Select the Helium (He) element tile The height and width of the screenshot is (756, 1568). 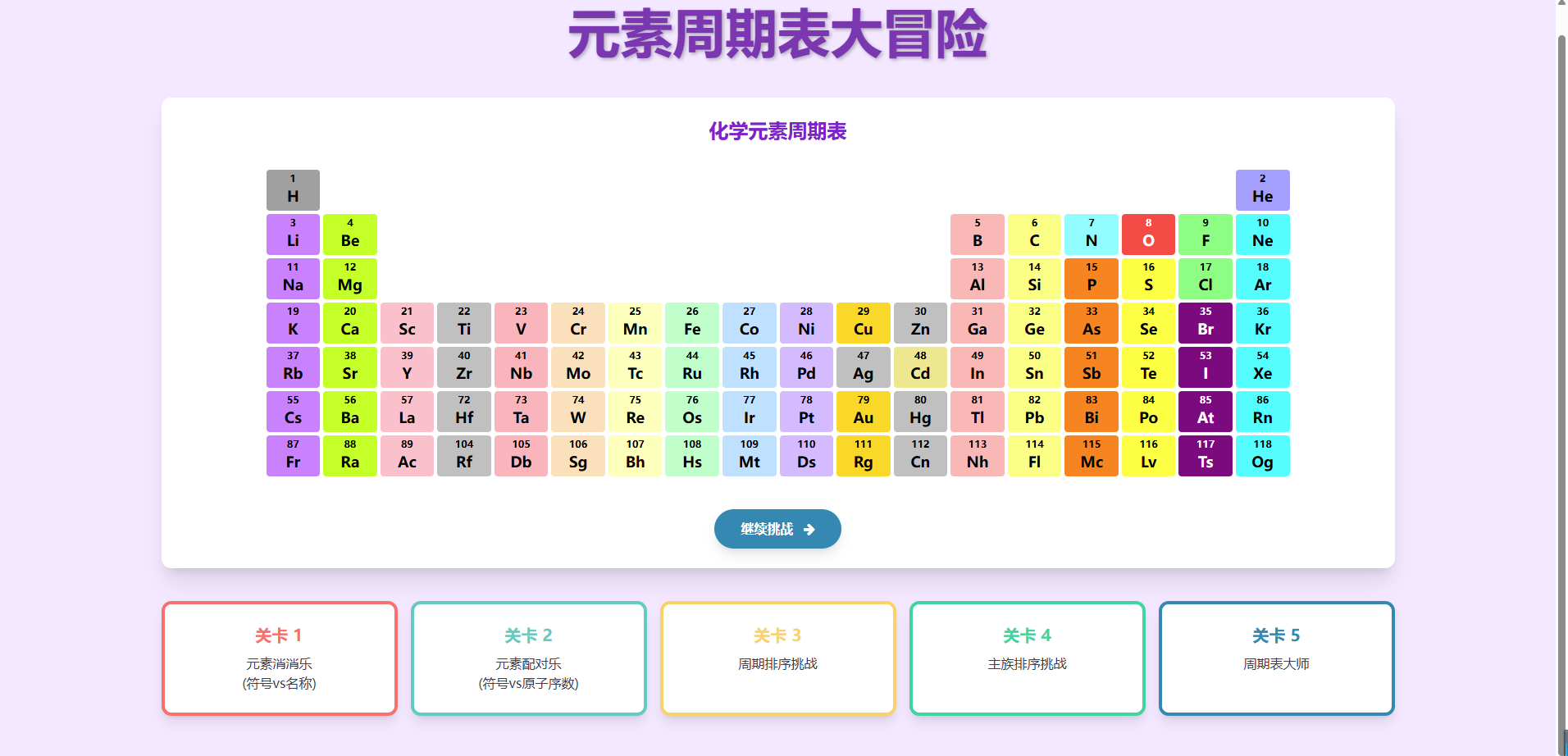(1262, 190)
